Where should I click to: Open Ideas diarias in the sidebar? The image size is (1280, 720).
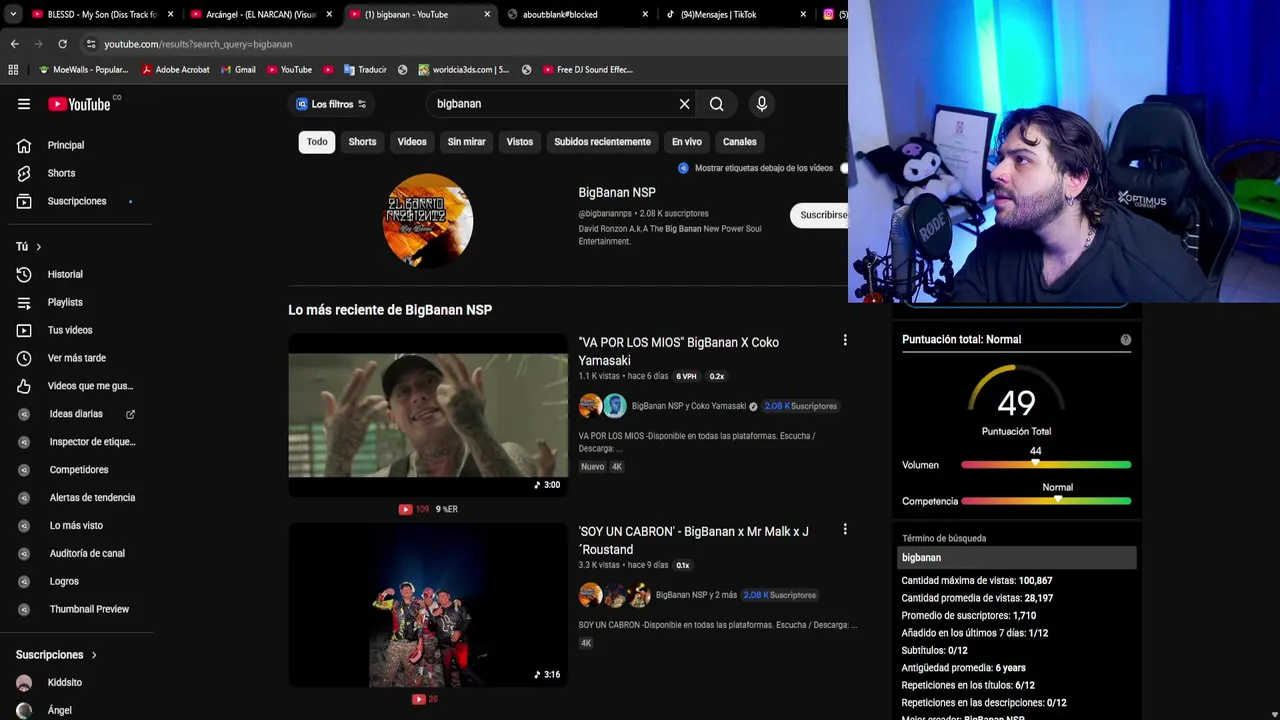77,414
